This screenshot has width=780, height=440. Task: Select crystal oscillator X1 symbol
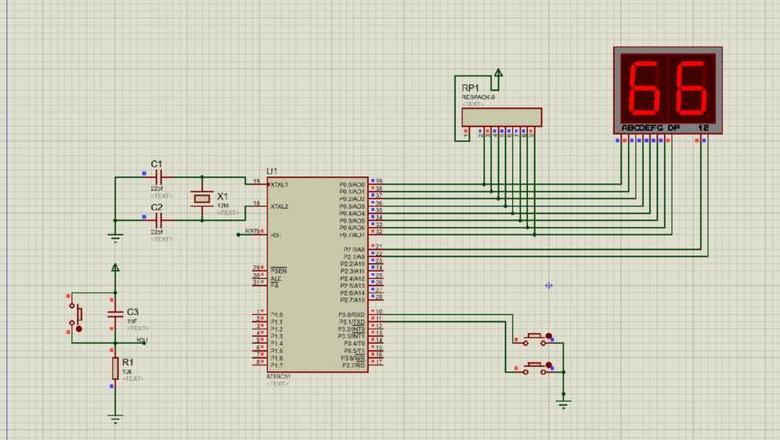click(x=202, y=199)
